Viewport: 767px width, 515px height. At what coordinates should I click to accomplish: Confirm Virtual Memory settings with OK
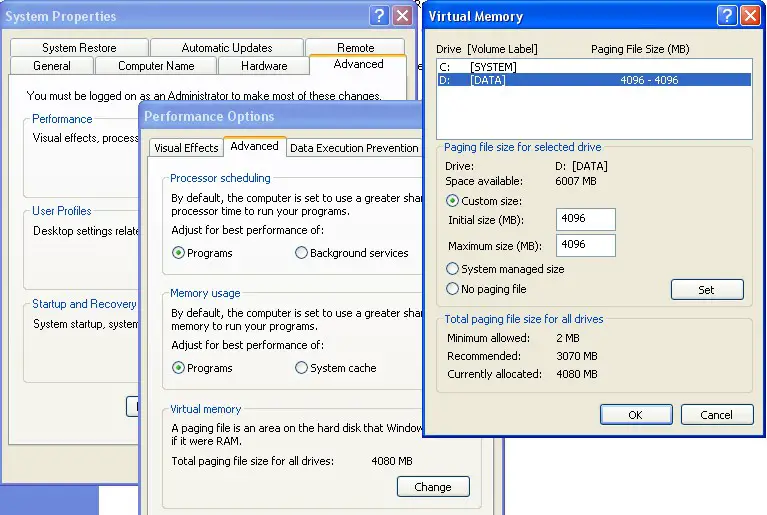(636, 415)
